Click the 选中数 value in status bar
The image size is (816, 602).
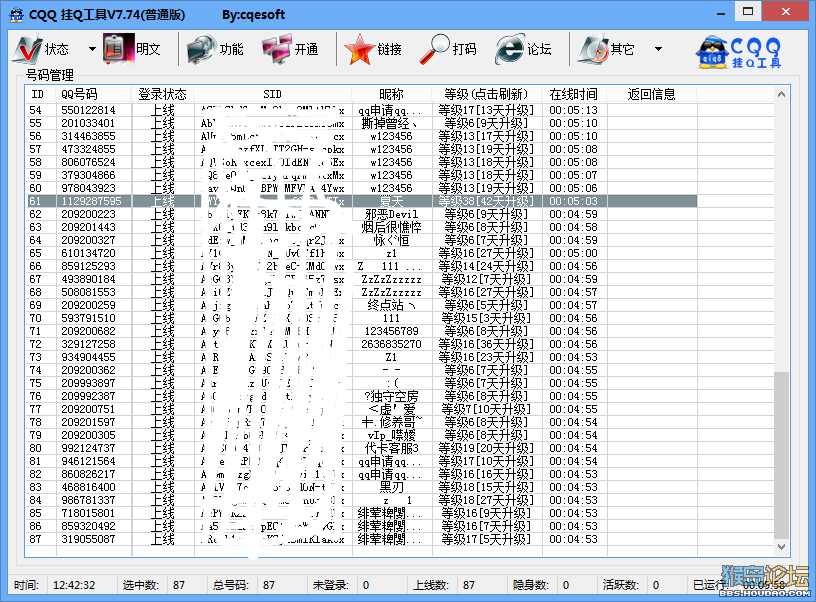pos(179,585)
